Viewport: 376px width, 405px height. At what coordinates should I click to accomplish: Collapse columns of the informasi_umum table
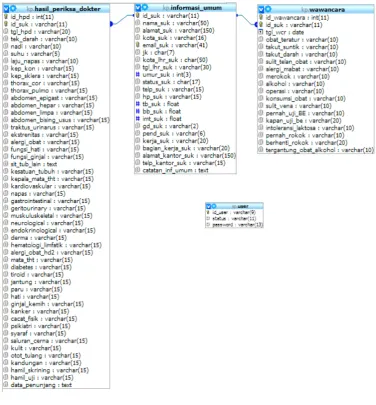[138, 7]
